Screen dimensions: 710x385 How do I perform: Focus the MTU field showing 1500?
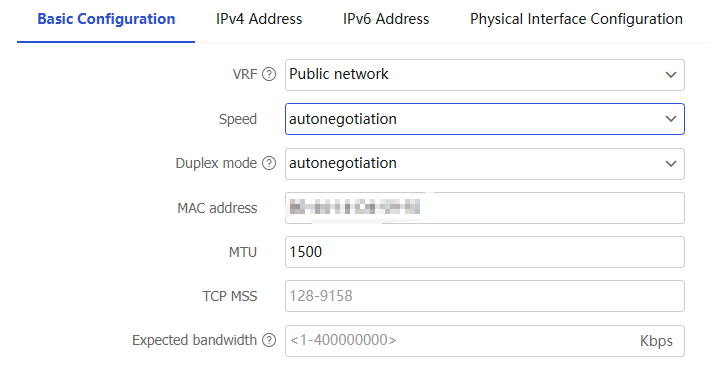click(x=485, y=252)
